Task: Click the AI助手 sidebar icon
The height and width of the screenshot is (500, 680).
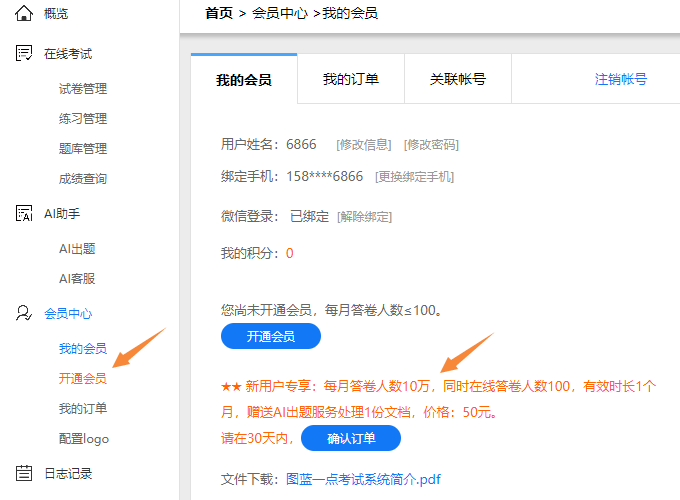Action: click(x=24, y=213)
